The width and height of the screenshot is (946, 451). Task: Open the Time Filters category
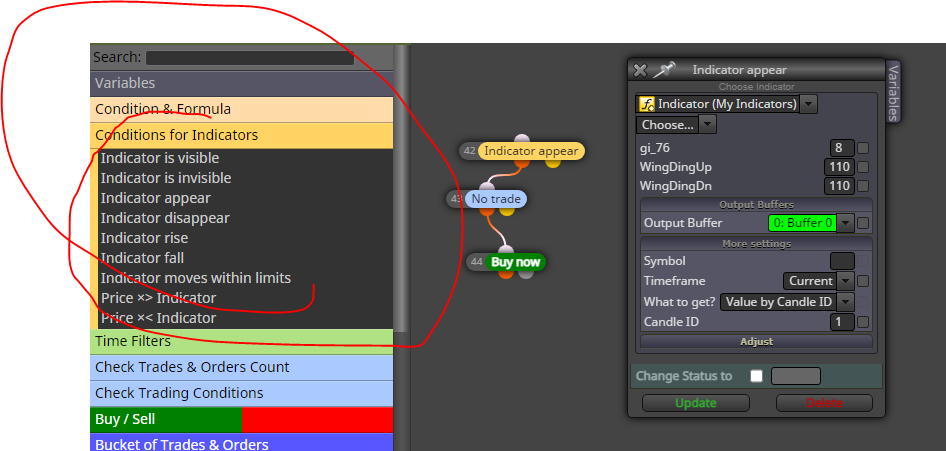(x=241, y=341)
